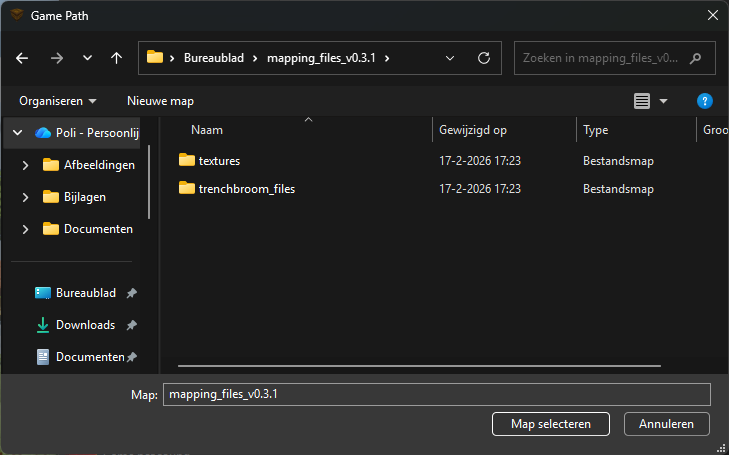
Task: Confirm with Map selecteren button
Action: pyautogui.click(x=551, y=424)
